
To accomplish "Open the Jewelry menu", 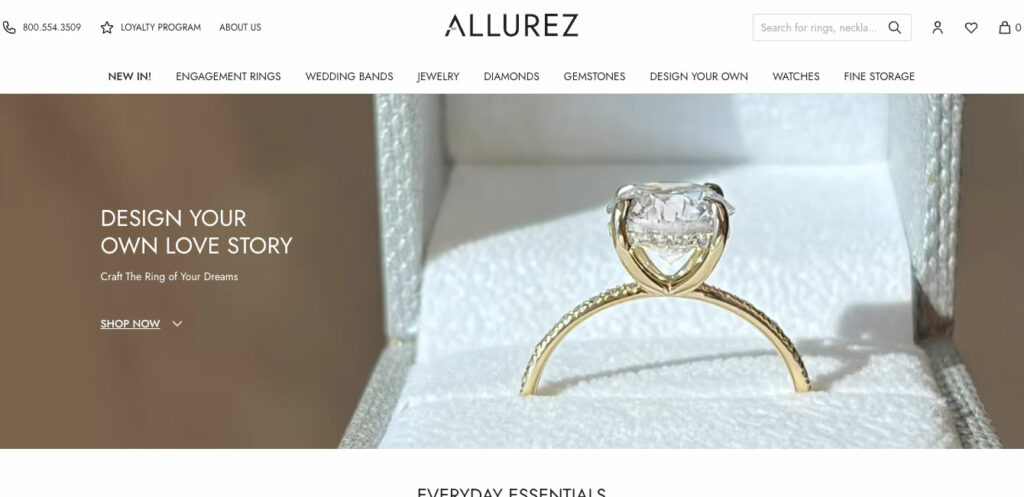I will [x=438, y=76].
